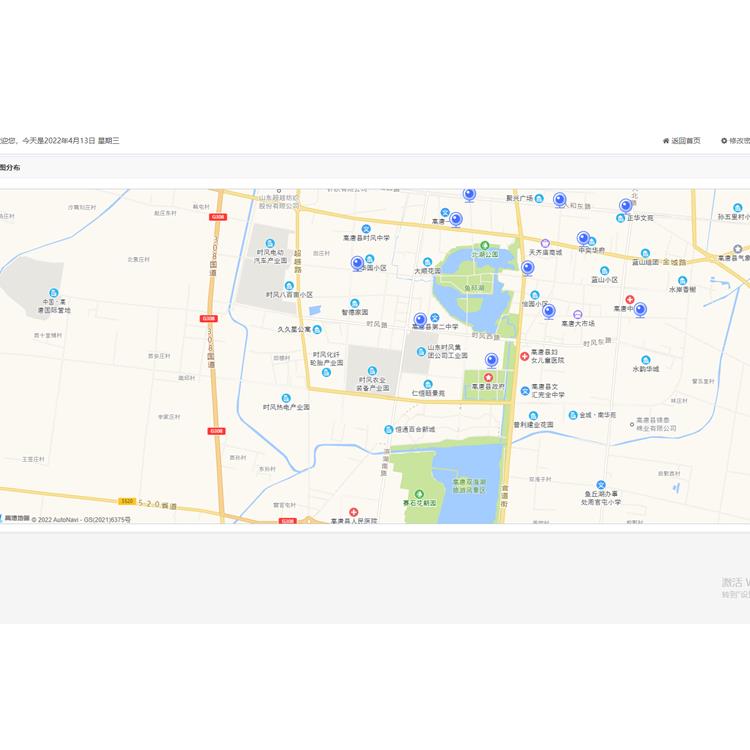The image size is (750, 750).
Task: Click the 修改密码 gear link
Action: pos(736,141)
